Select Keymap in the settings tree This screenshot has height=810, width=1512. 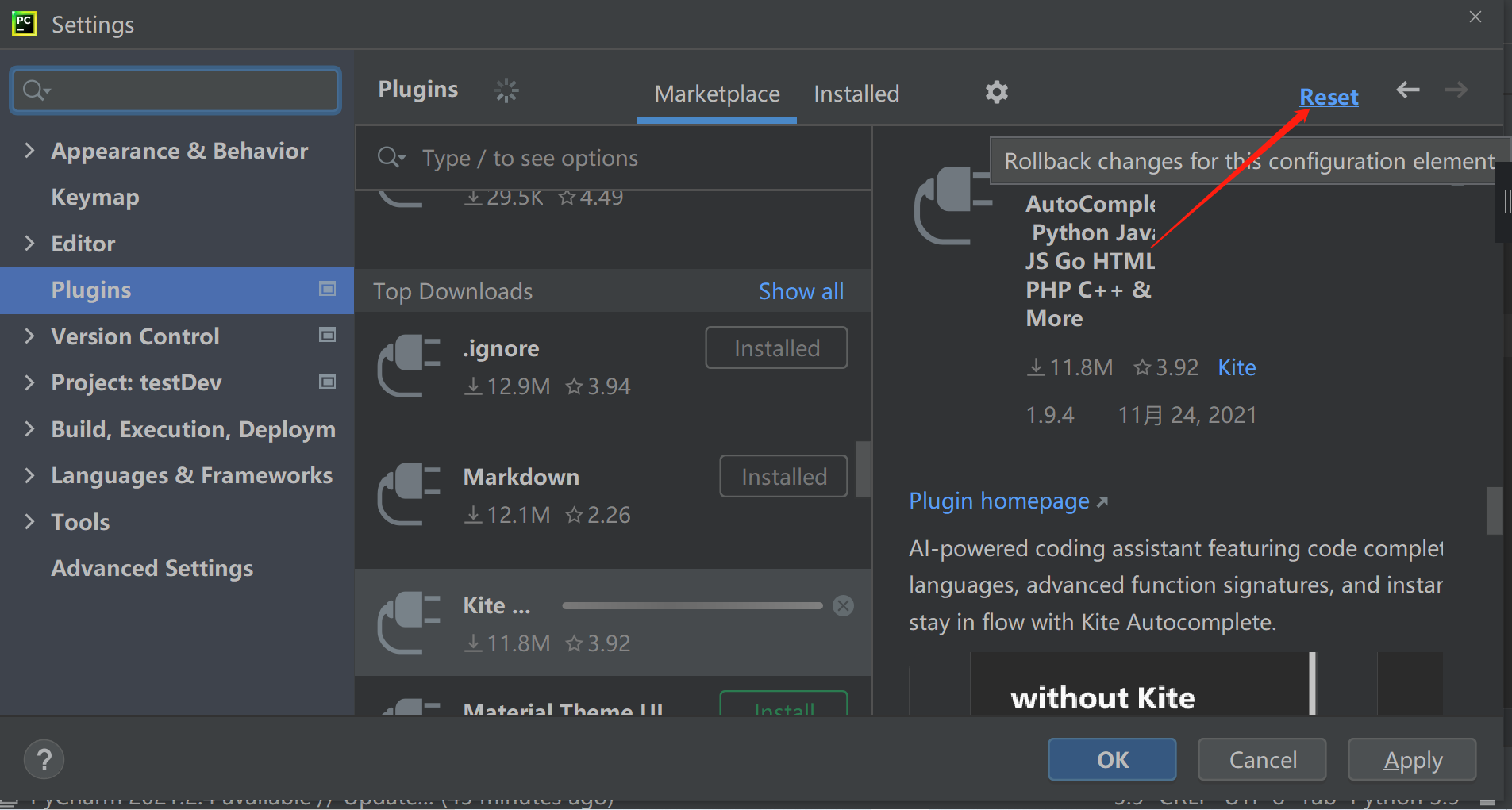[95, 197]
